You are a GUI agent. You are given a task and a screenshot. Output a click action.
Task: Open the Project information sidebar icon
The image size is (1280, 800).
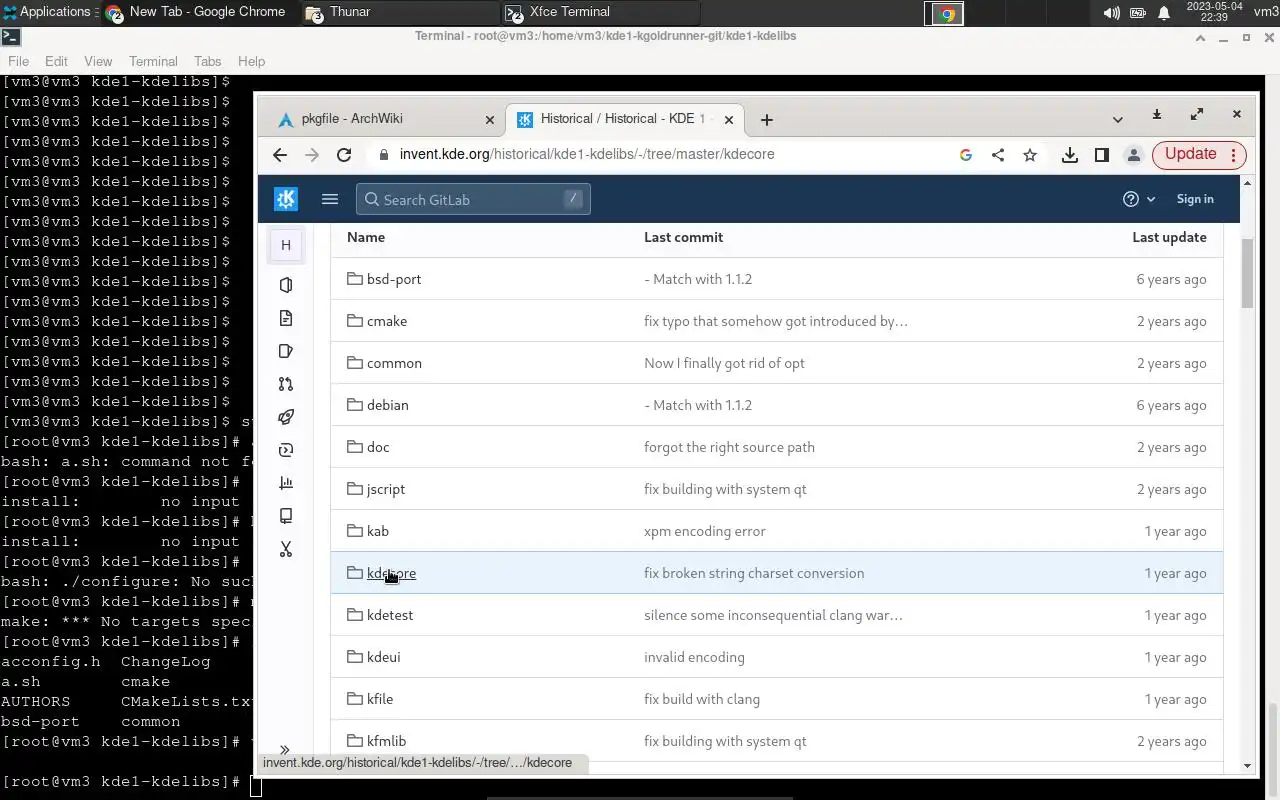pyautogui.click(x=286, y=285)
